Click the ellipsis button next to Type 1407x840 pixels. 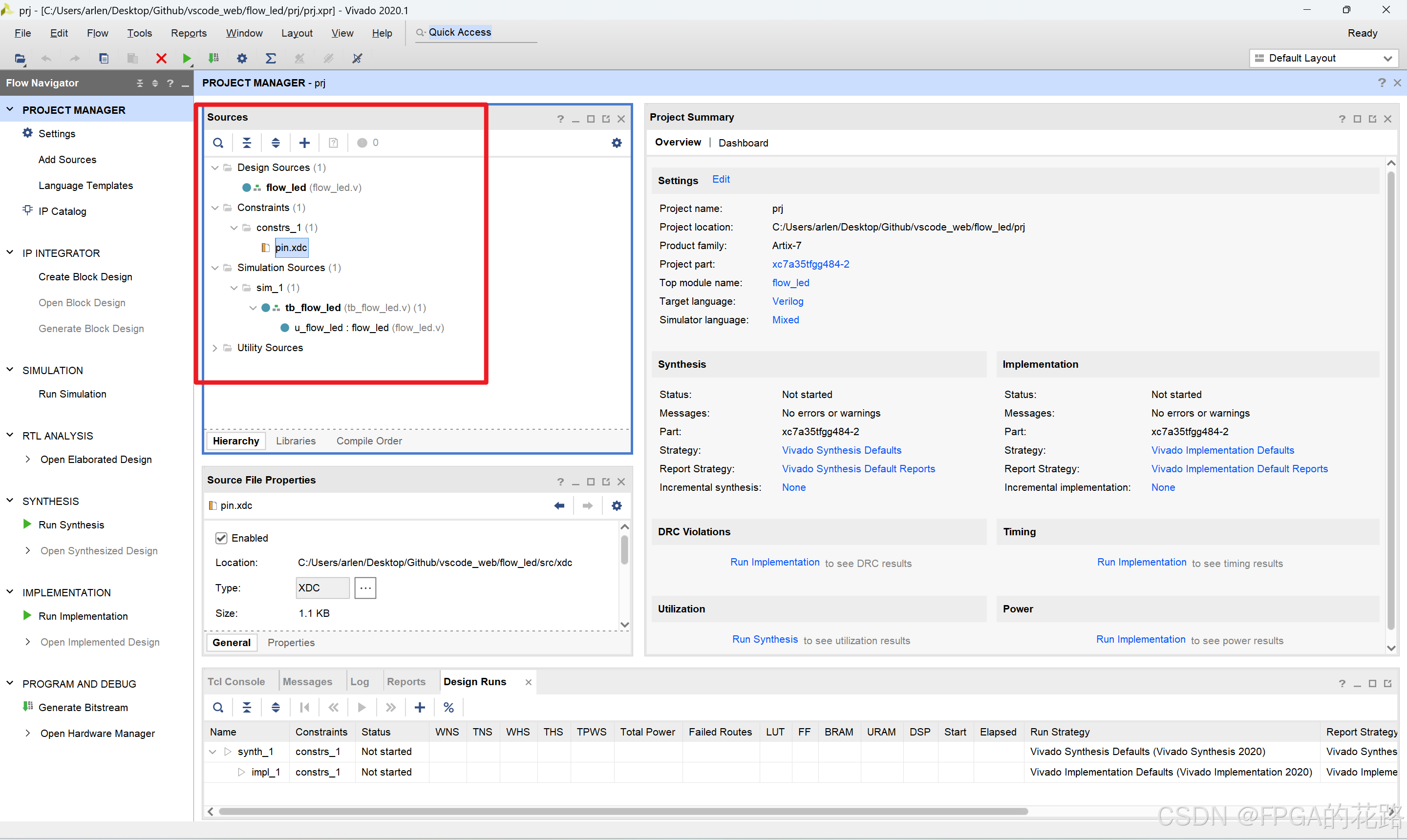(x=365, y=588)
